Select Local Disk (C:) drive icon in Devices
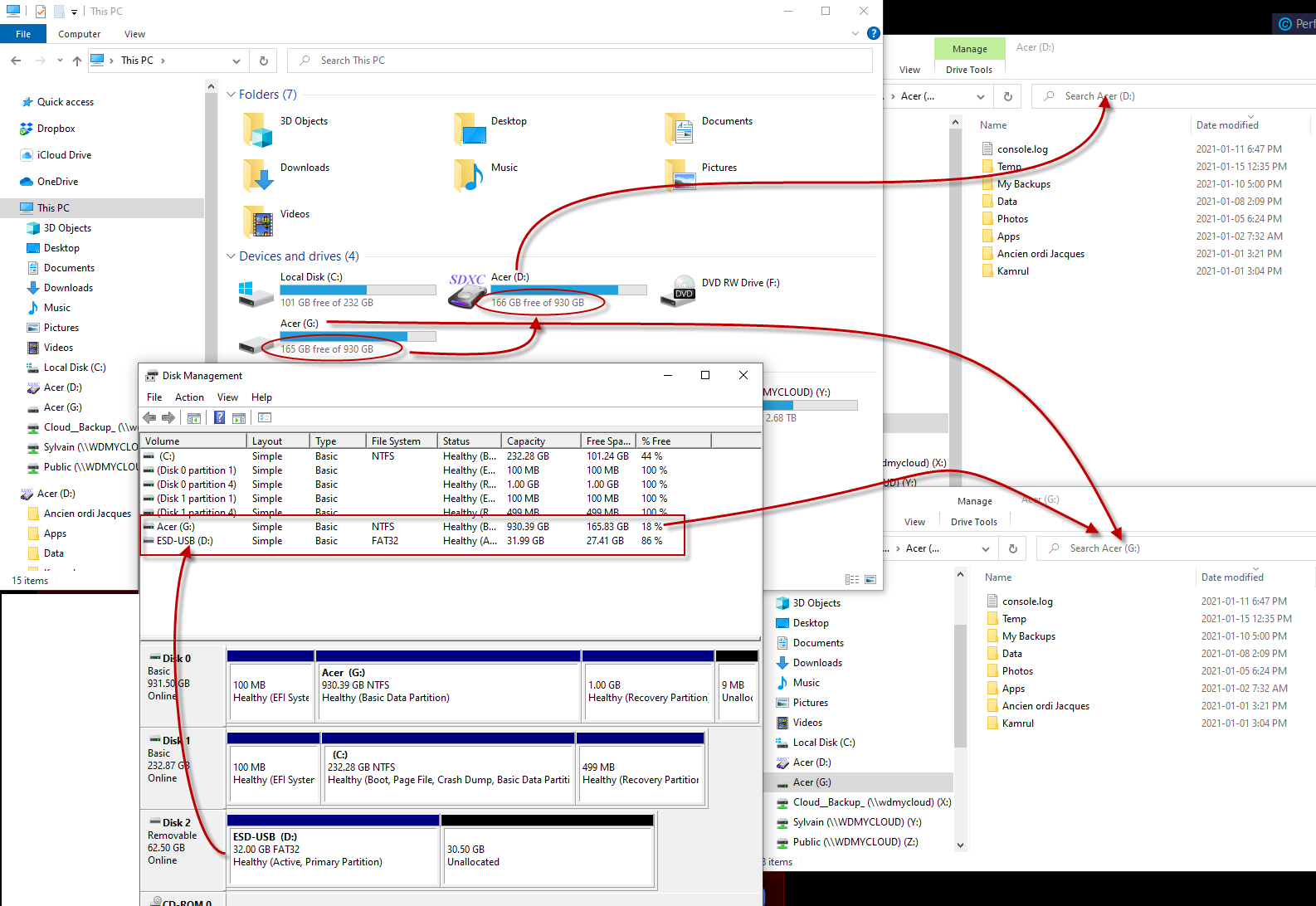The image size is (1316, 906). point(256,293)
